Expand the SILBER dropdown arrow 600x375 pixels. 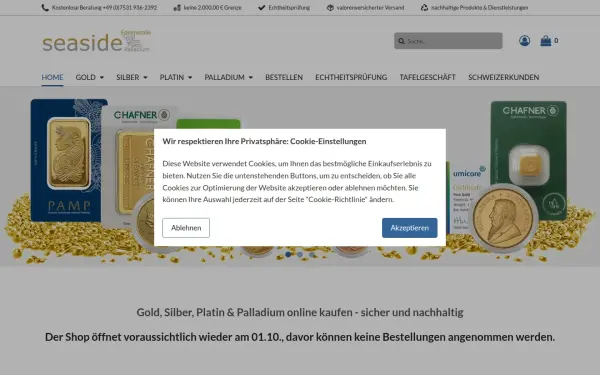[x=145, y=78]
